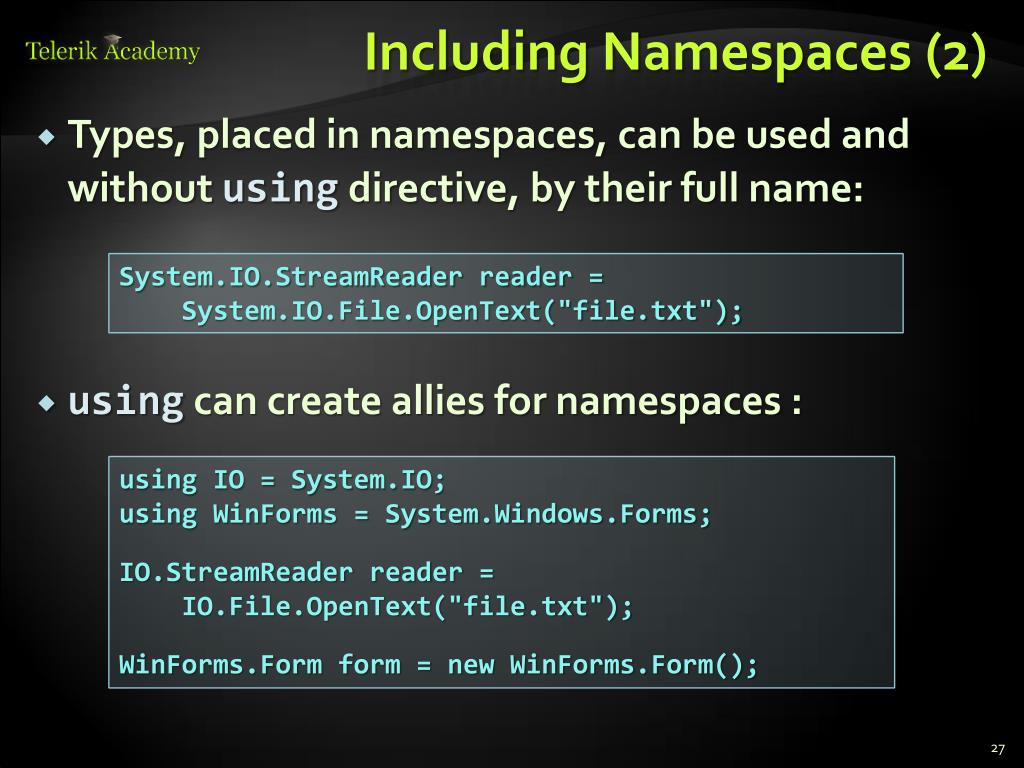The height and width of the screenshot is (768, 1024).
Task: Click code line 'using WinForms = System.Windows.Forms;'
Action: [x=415, y=514]
